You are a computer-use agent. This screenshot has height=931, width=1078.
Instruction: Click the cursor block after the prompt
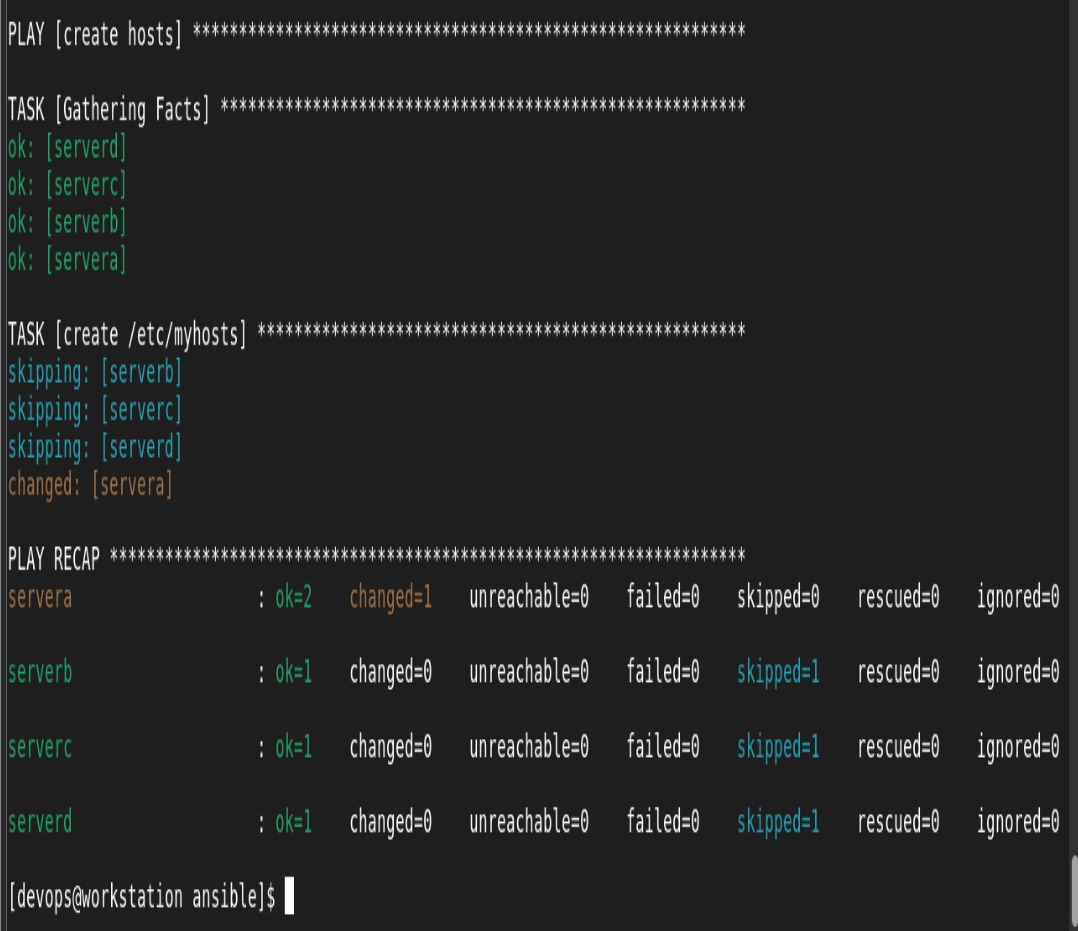coord(289,896)
